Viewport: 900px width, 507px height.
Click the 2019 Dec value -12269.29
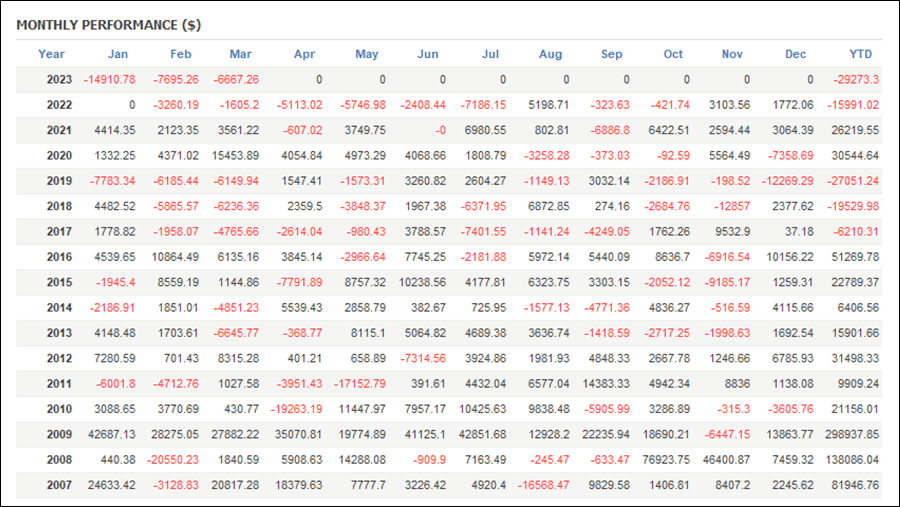tap(788, 181)
